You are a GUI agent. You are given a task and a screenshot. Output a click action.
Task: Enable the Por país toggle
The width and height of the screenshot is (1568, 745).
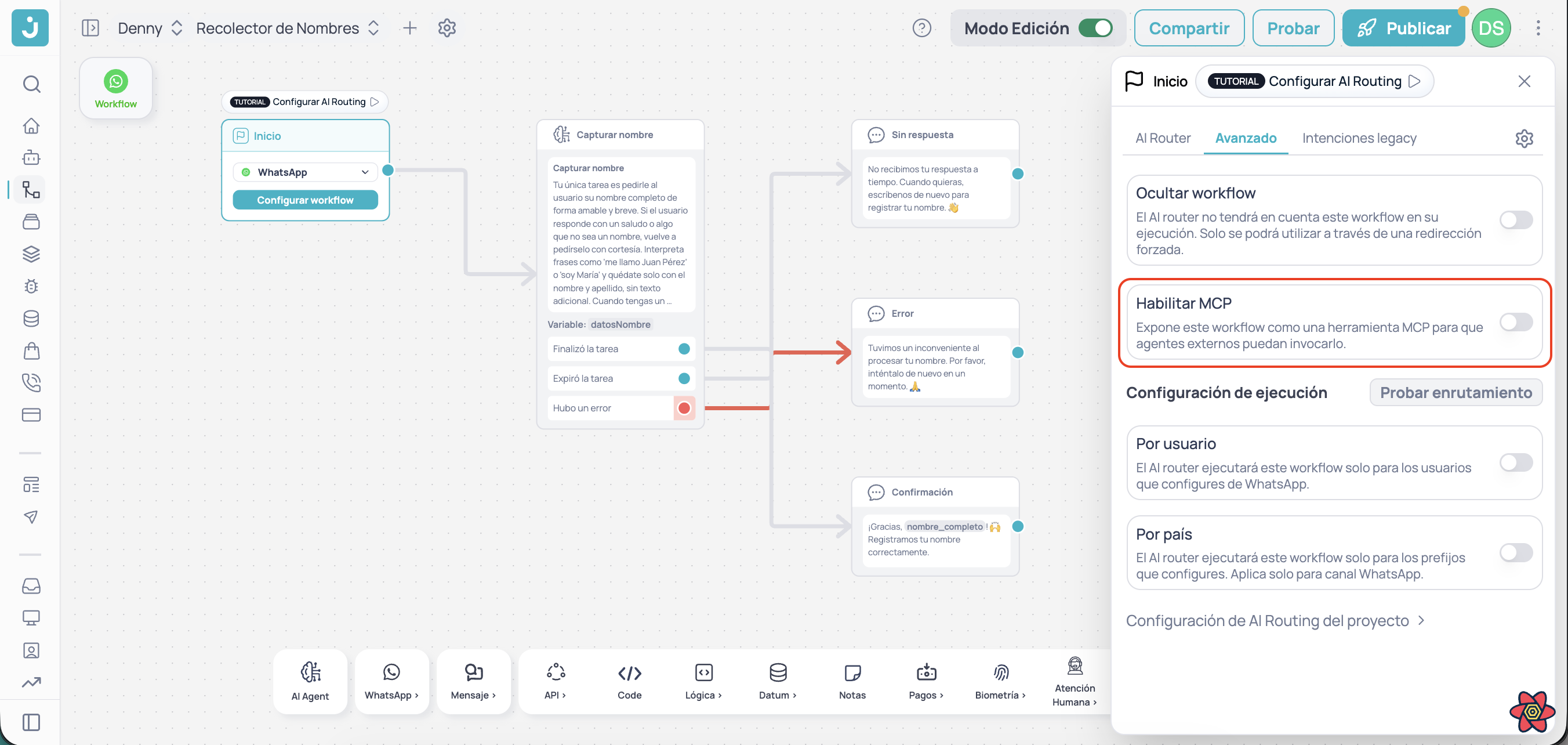coord(1516,552)
